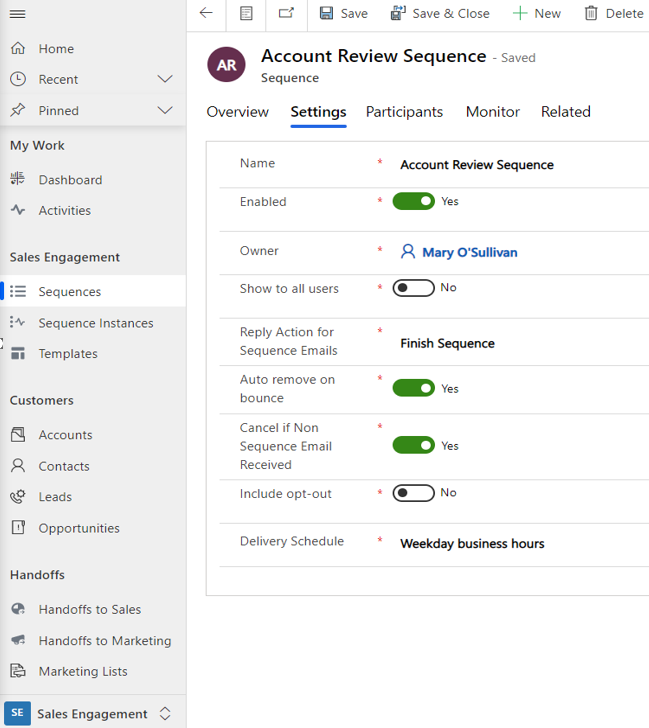Click the Opportunities label
The width and height of the screenshot is (649, 728).
tap(79, 528)
